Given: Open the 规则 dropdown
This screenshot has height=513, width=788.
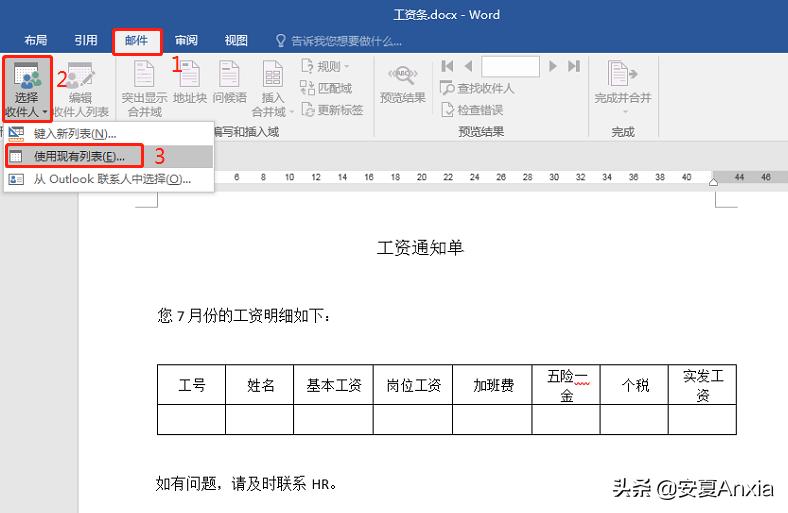Looking at the screenshot, I should click(x=325, y=66).
